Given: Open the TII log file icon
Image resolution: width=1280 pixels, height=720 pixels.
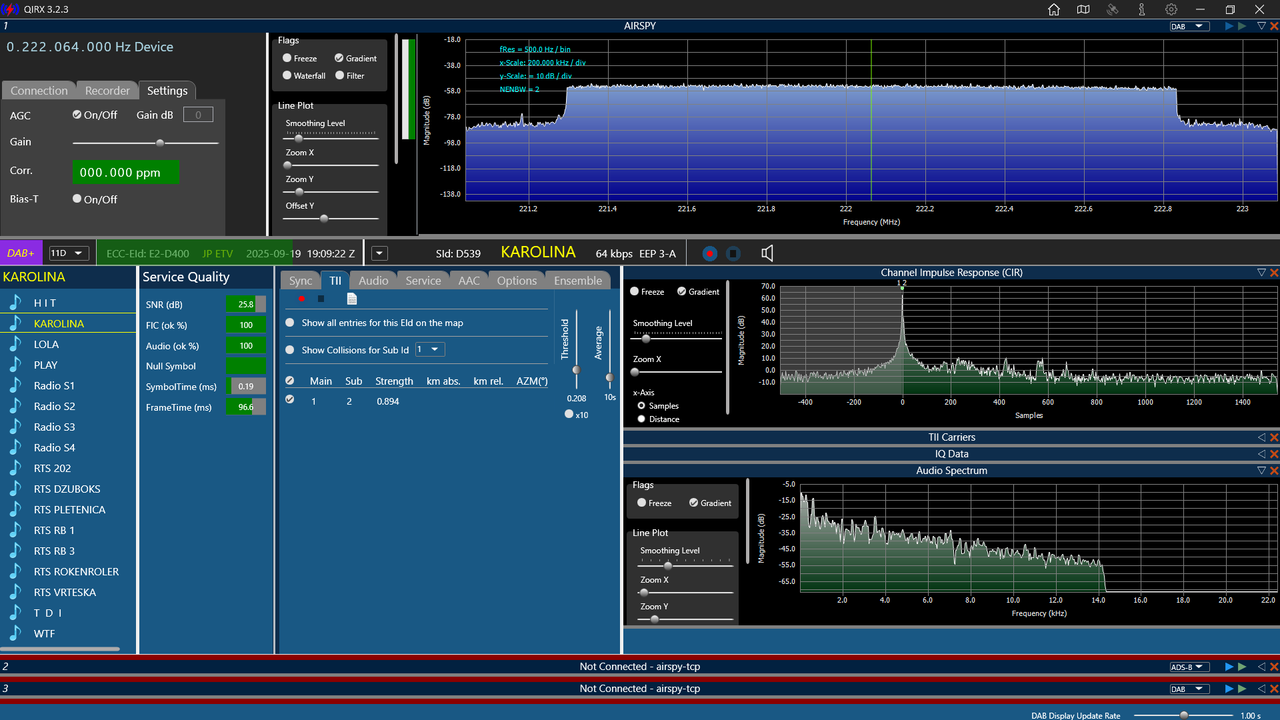Looking at the screenshot, I should click(352, 298).
